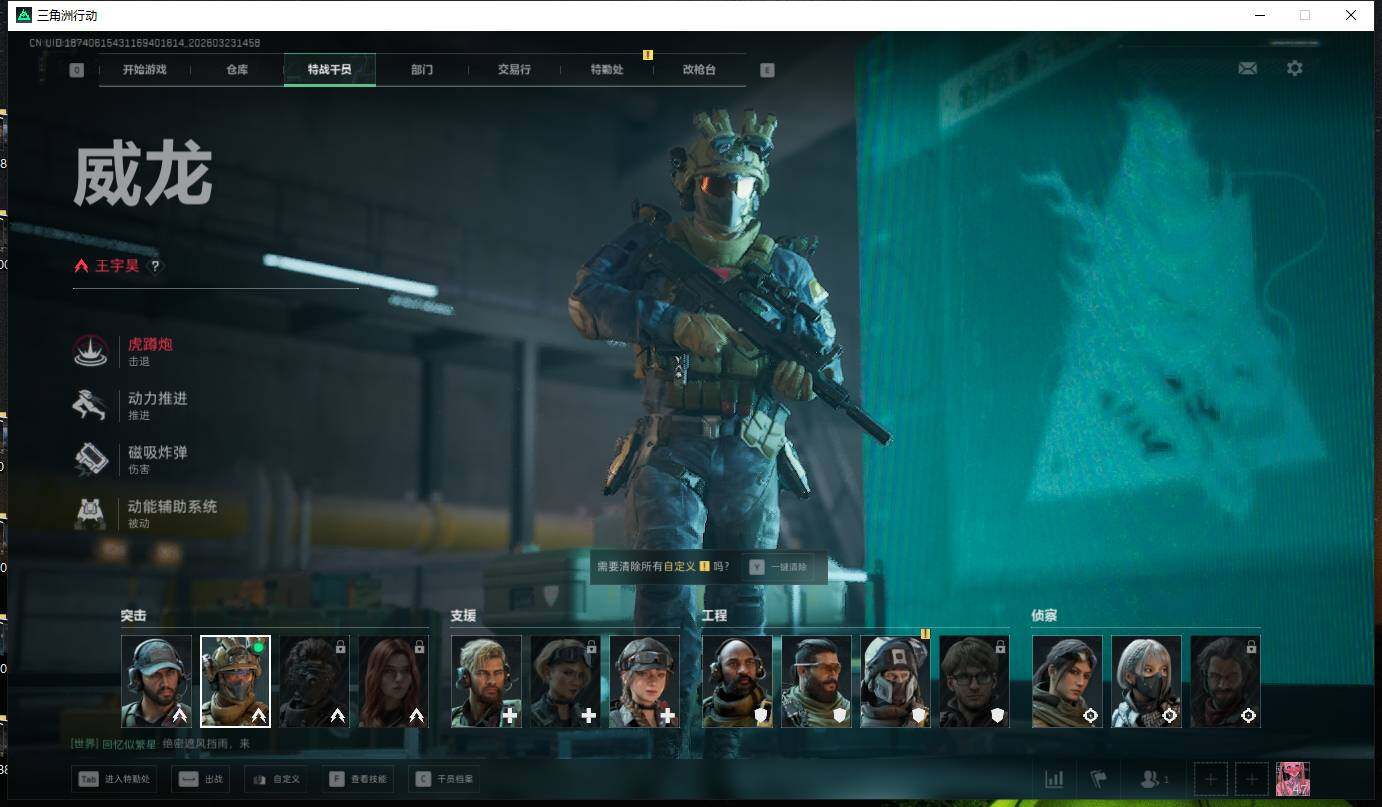Viewport: 1382px width, 807px height.
Task: Select the 磁吸炸弹 skill icon
Action: point(90,459)
